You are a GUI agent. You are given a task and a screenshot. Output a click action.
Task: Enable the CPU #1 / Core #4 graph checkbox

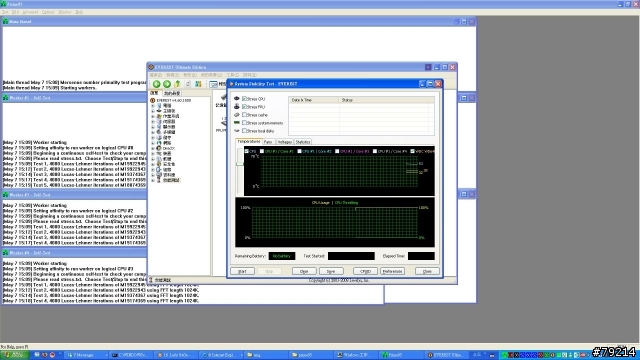[x=375, y=151]
